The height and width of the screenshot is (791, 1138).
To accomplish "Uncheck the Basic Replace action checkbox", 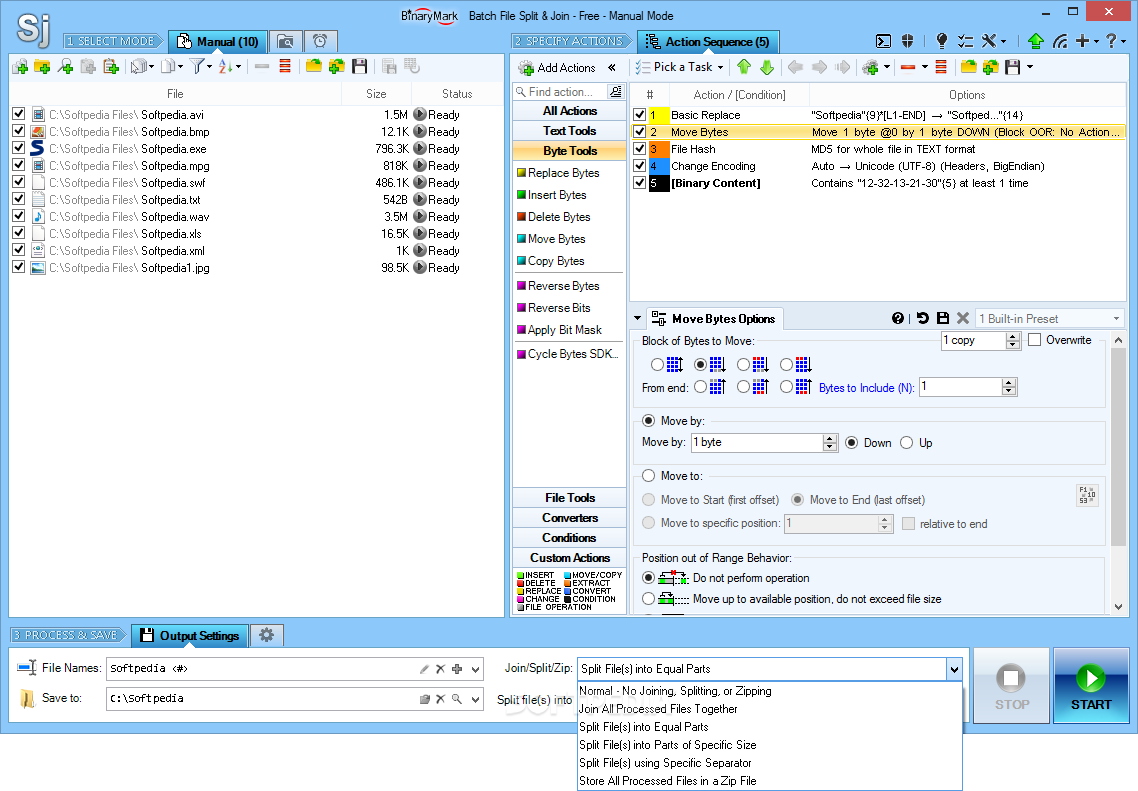I will [639, 115].
